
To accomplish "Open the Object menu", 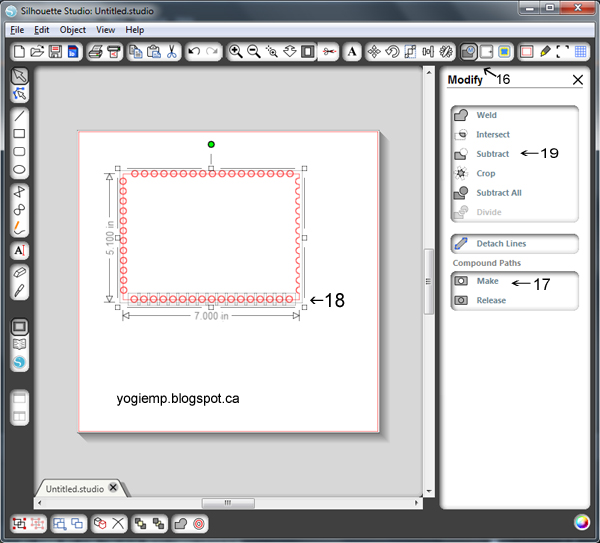I will click(72, 30).
